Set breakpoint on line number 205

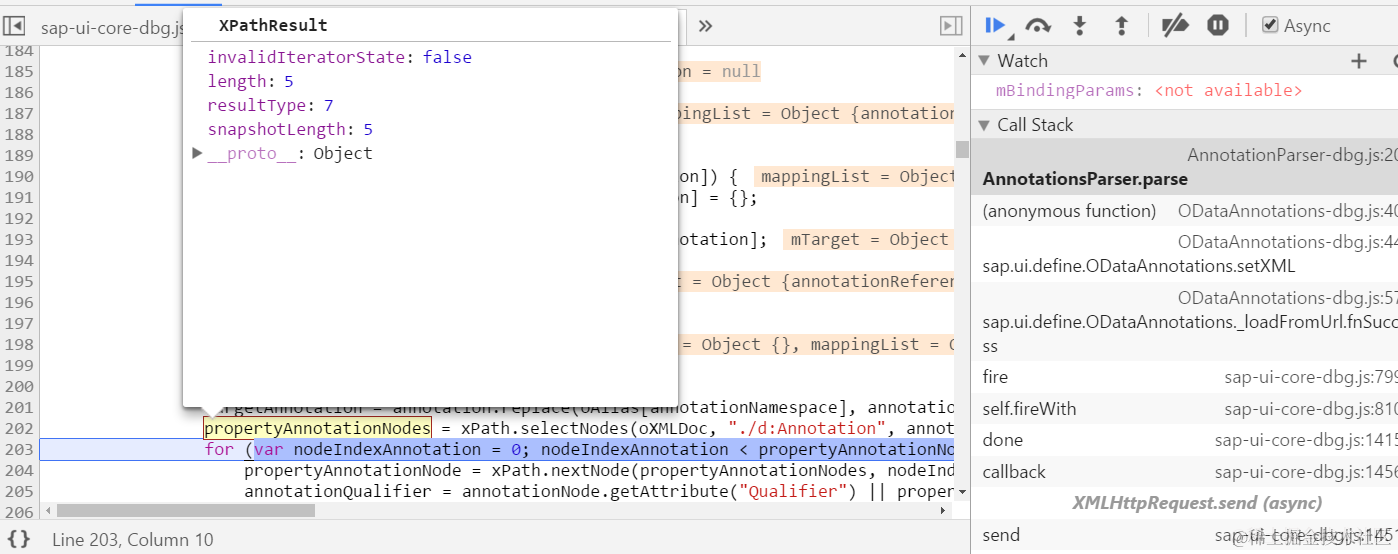(17, 491)
